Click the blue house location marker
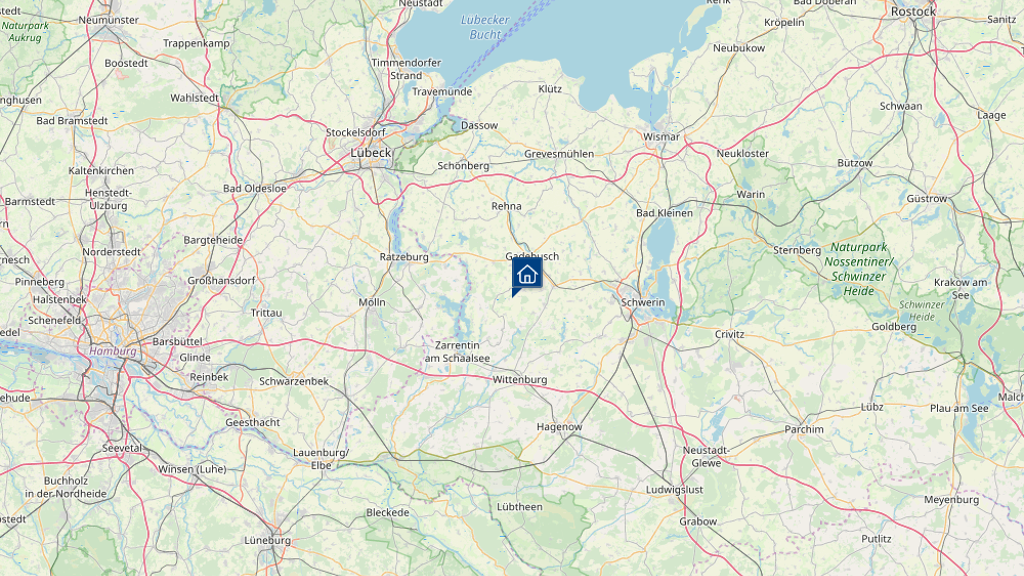 click(526, 275)
